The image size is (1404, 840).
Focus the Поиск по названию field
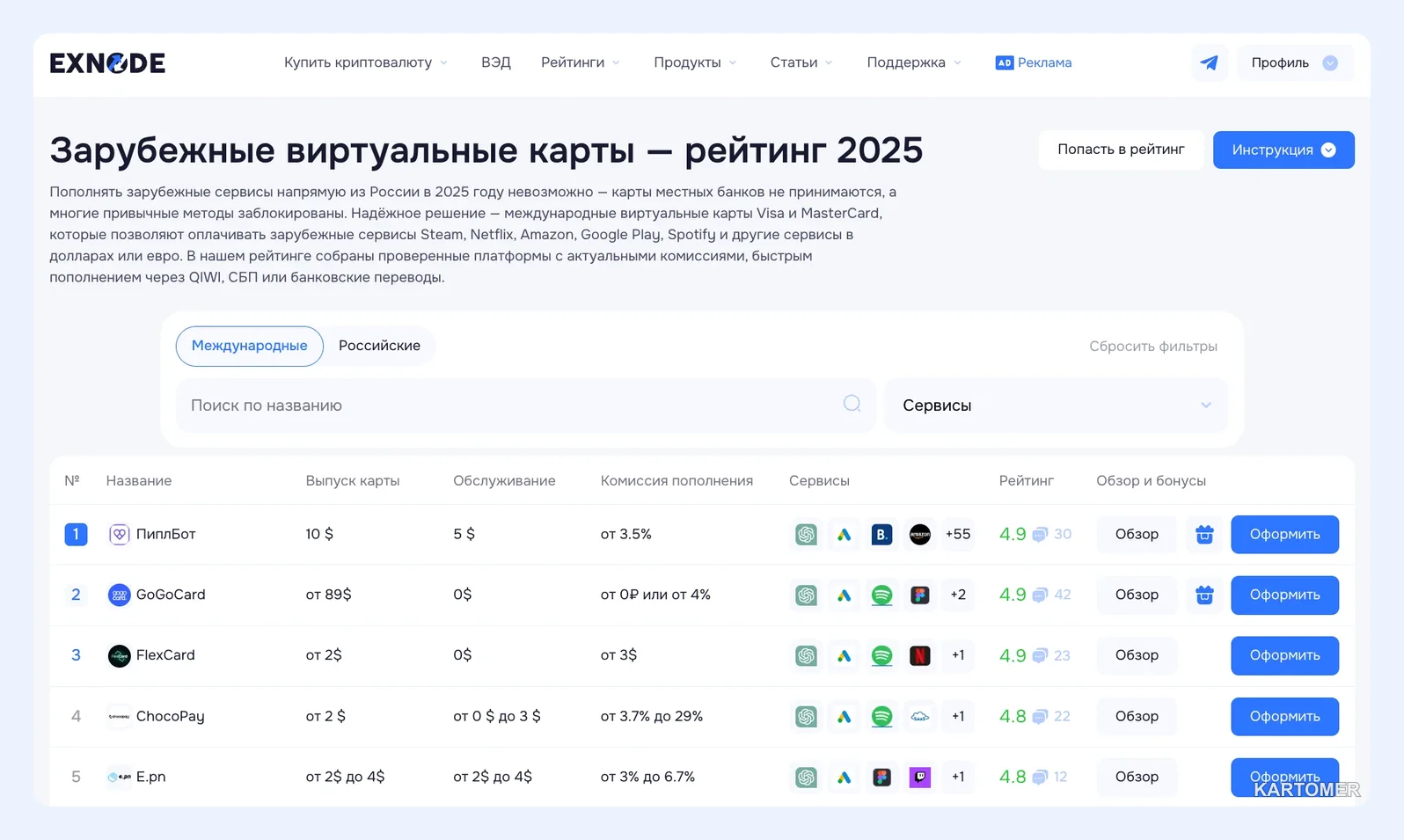tap(526, 405)
